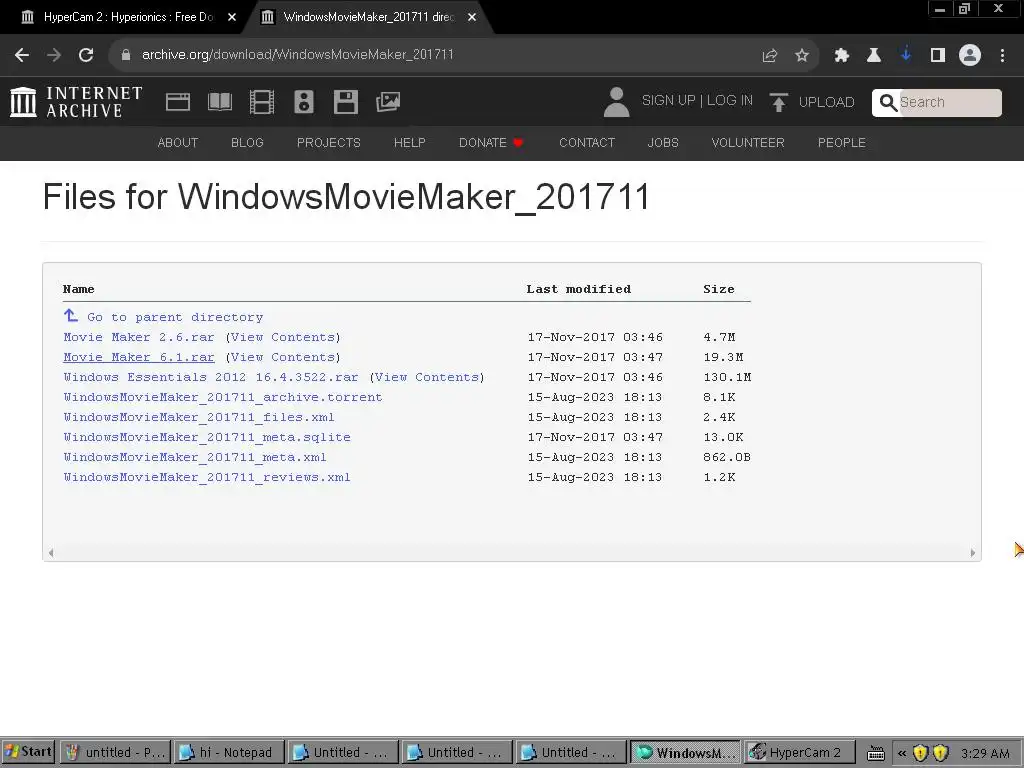Click the file listing's left scroll arrow

coord(51,553)
